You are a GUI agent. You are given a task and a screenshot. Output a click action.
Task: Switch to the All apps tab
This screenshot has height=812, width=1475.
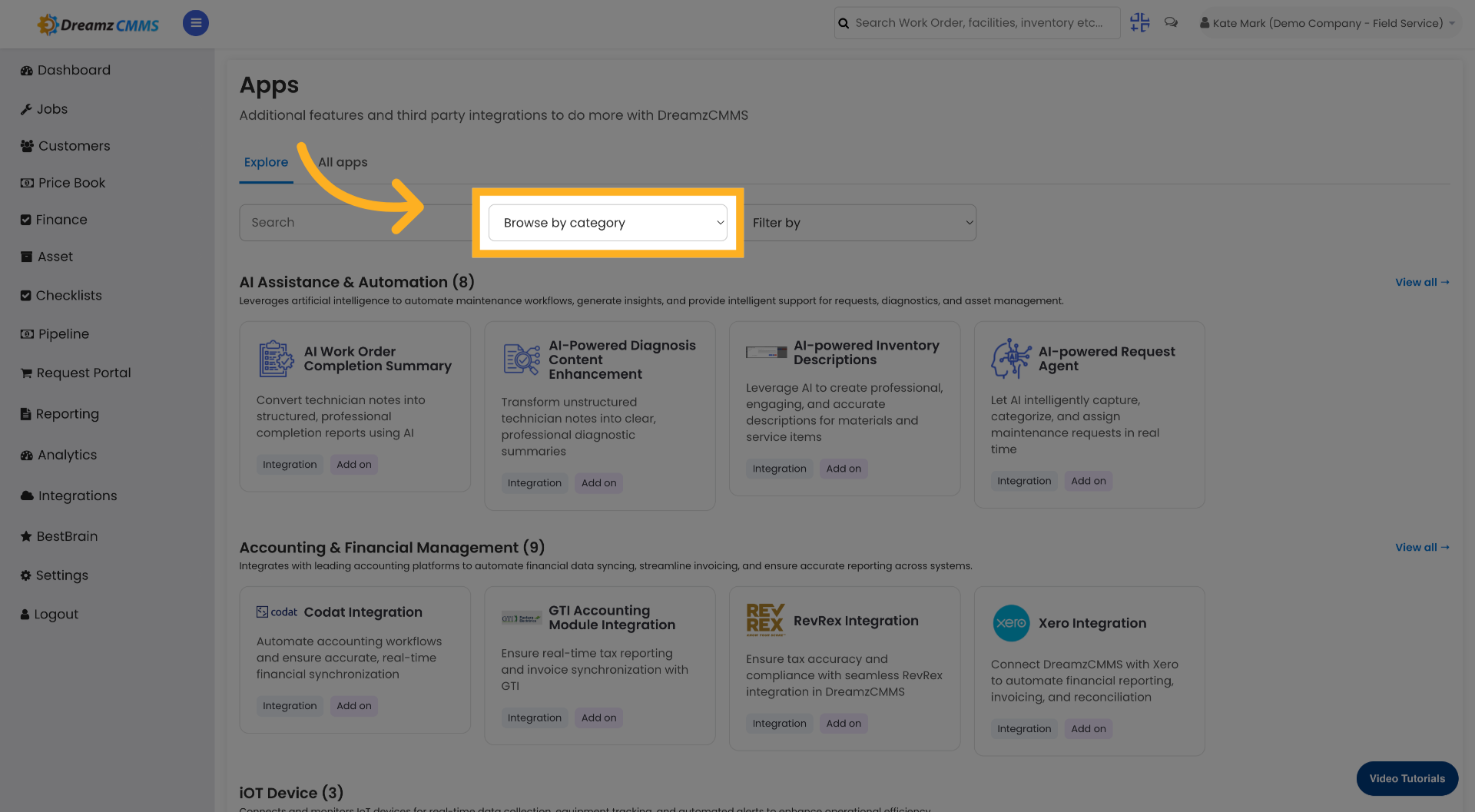coord(343,161)
